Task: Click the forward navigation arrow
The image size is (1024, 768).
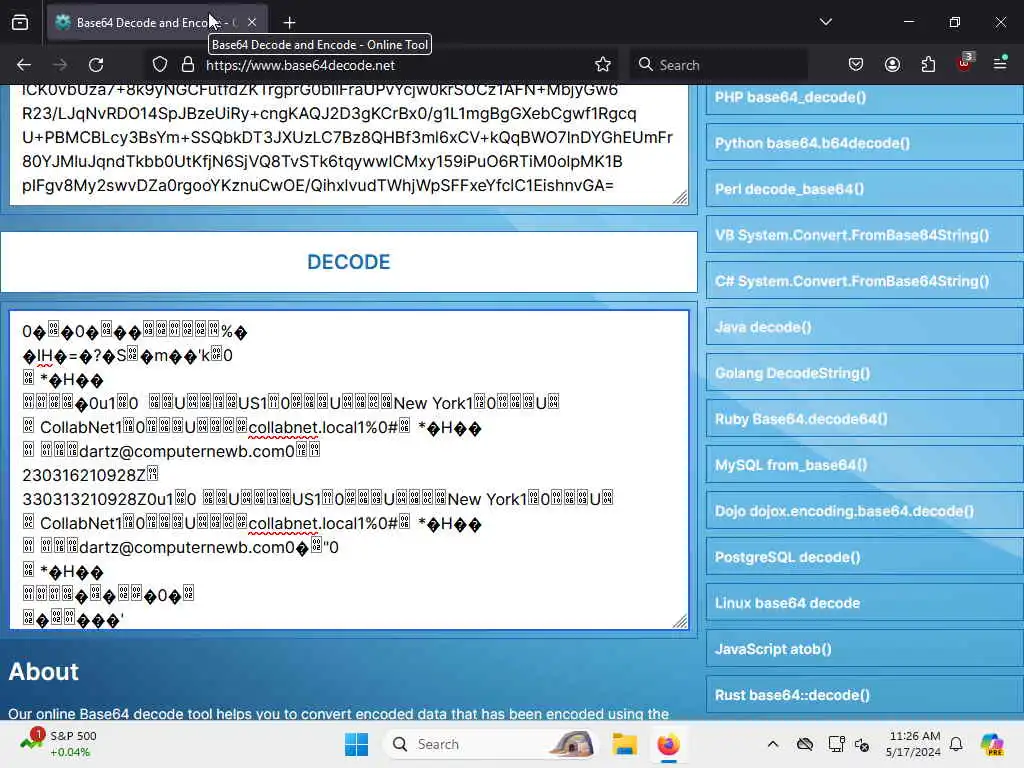Action: (x=60, y=65)
